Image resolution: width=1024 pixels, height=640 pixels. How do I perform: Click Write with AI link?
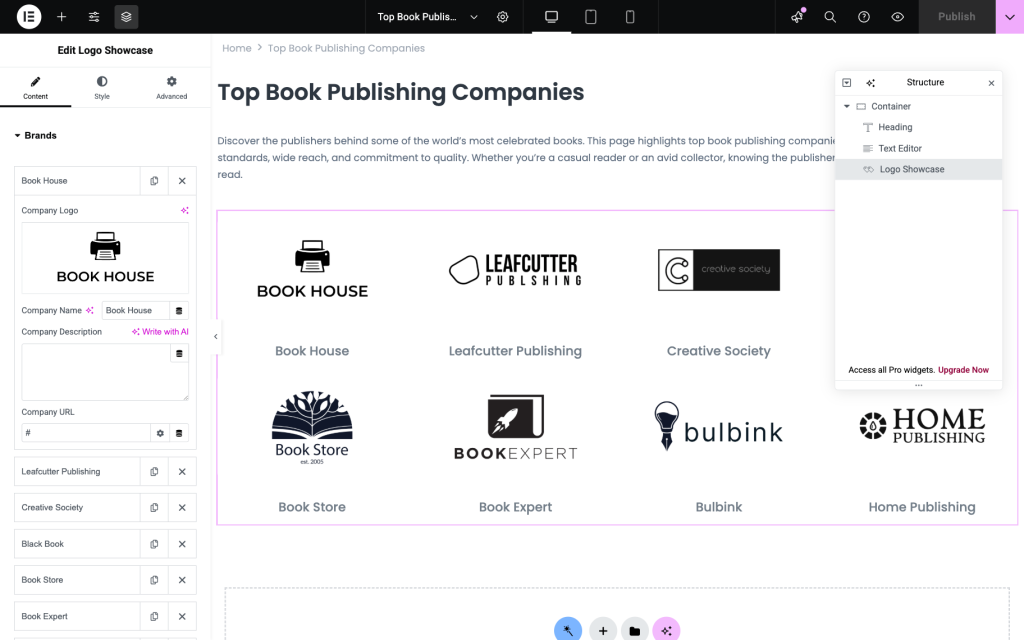[160, 332]
